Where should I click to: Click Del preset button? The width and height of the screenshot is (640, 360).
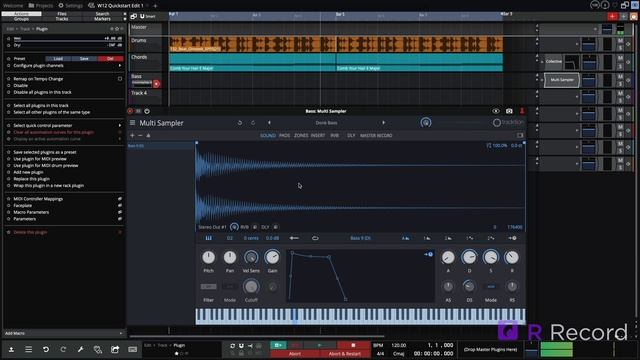[110, 59]
